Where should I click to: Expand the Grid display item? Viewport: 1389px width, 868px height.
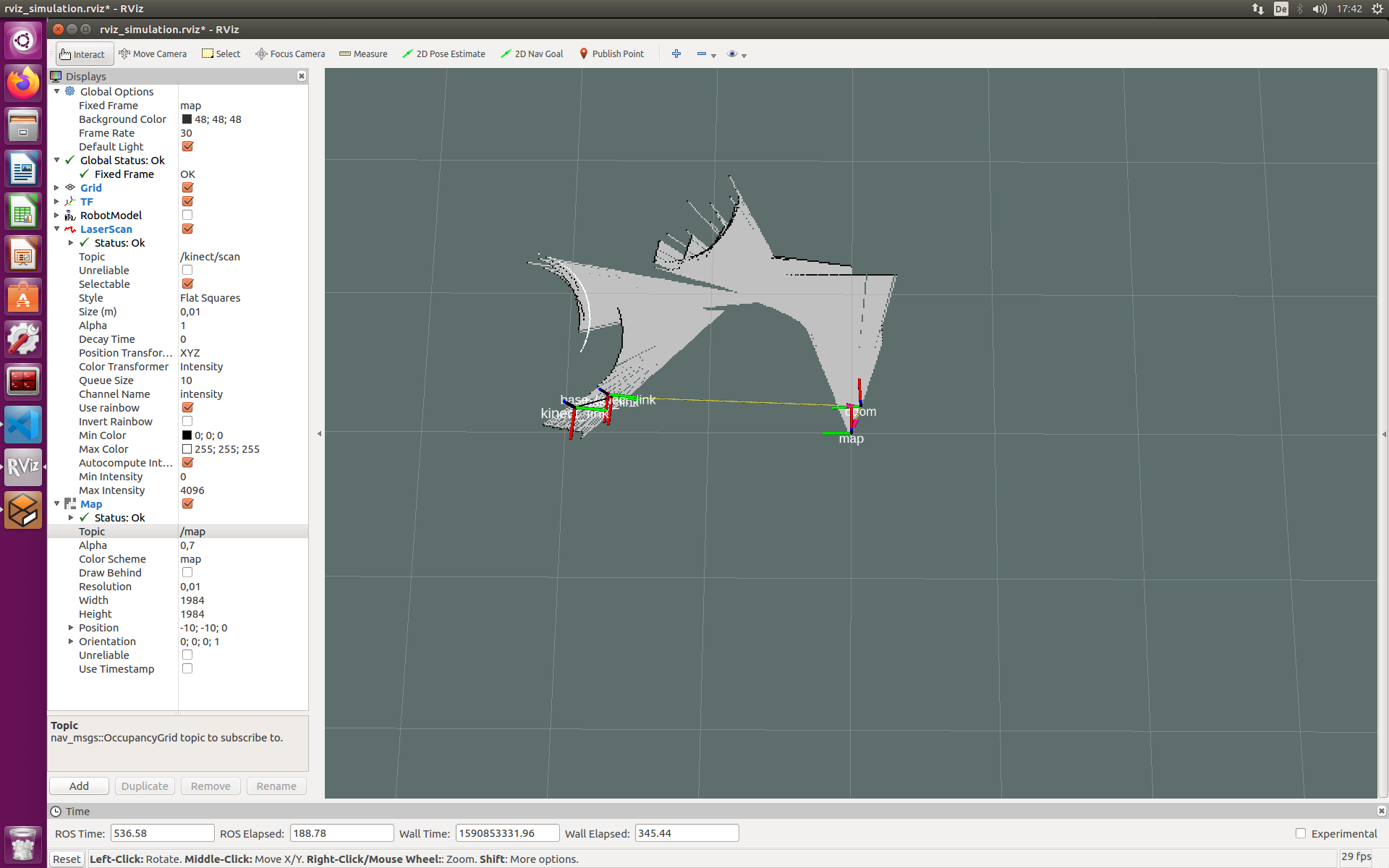click(x=57, y=187)
